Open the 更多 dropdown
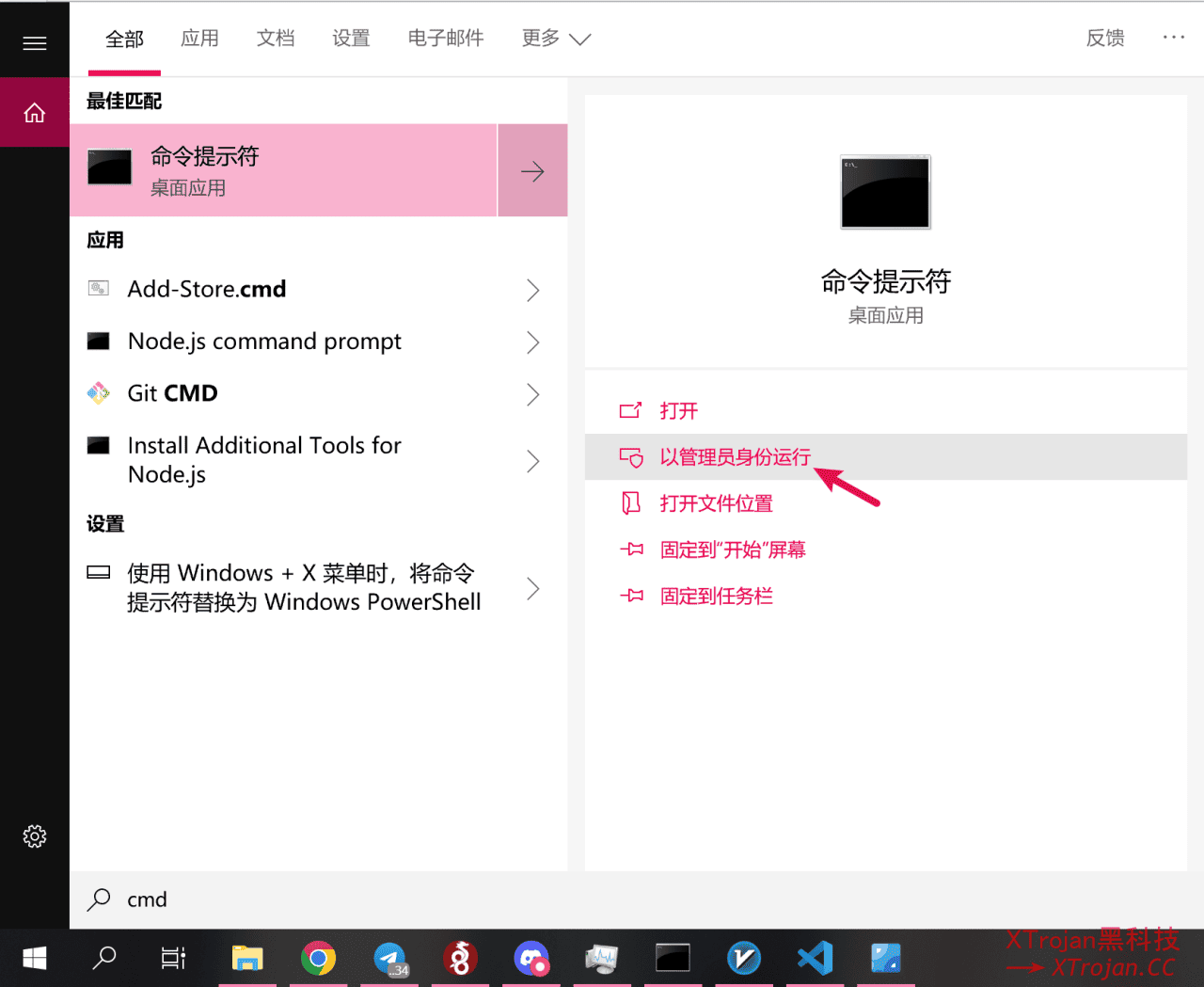This screenshot has width=1204, height=987. point(556,39)
